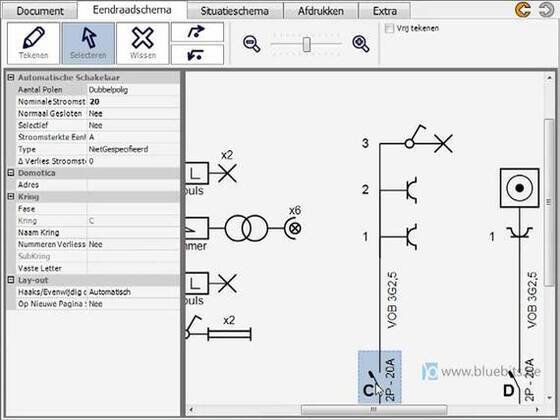Click the zoom in magnifier icon
This screenshot has height=420, width=560.
[361, 44]
